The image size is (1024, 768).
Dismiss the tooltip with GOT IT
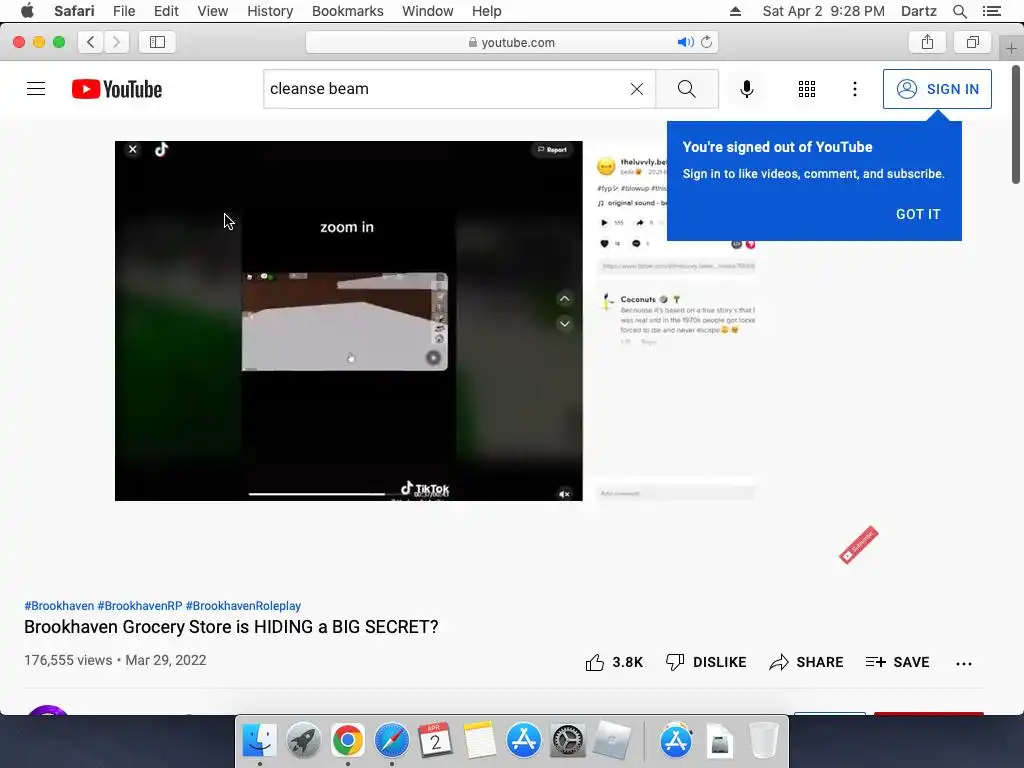tap(918, 214)
